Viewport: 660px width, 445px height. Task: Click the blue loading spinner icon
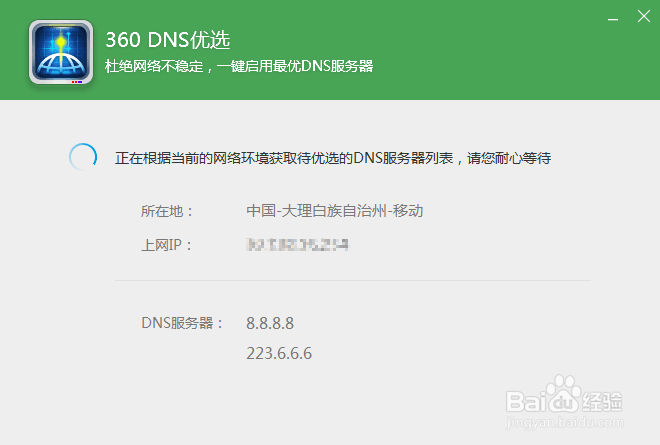83,157
